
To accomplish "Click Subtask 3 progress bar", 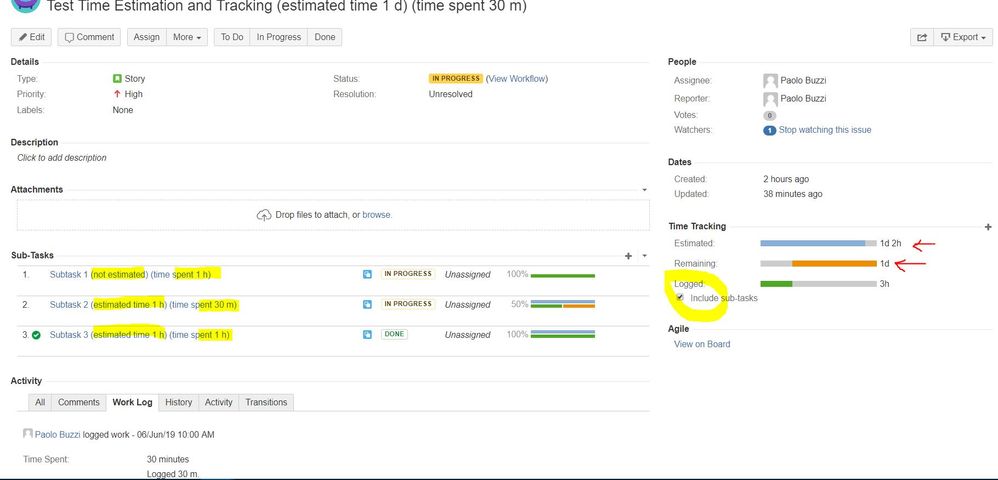I will click(563, 334).
